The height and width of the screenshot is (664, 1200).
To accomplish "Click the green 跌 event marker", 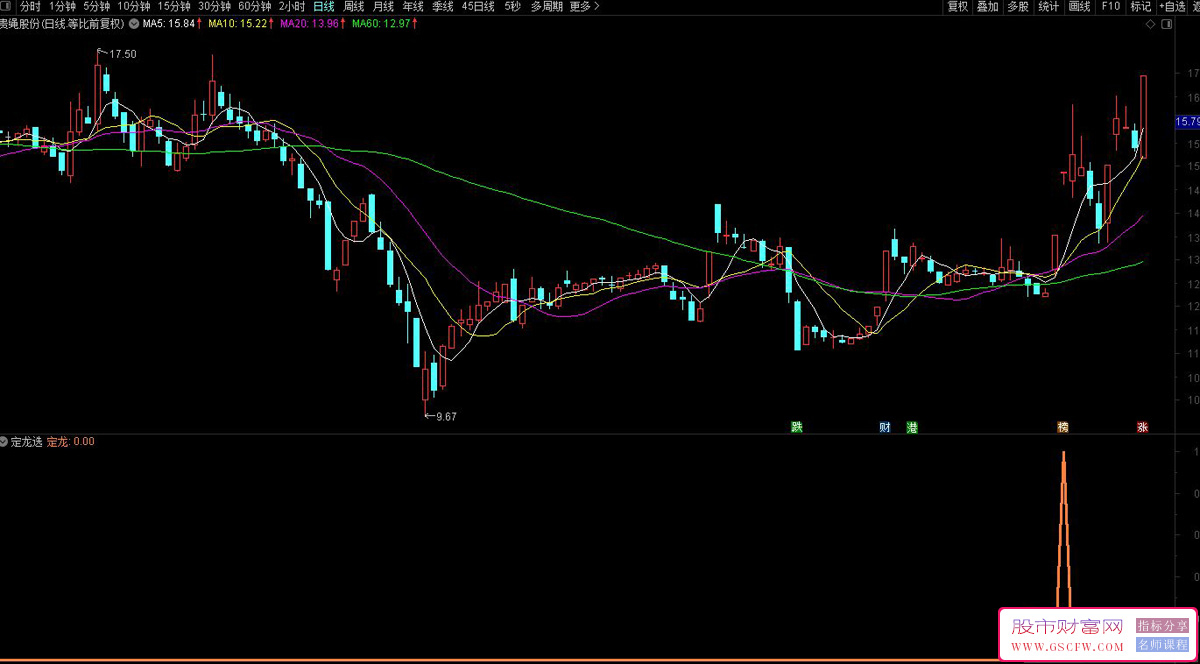I will pyautogui.click(x=797, y=427).
